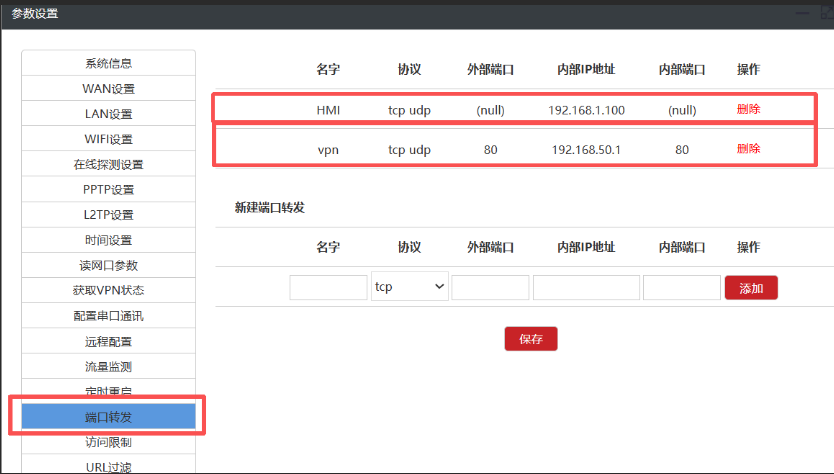This screenshot has width=834, height=474.
Task: Expand the tcp protocol dropdown
Action: click(x=409, y=287)
